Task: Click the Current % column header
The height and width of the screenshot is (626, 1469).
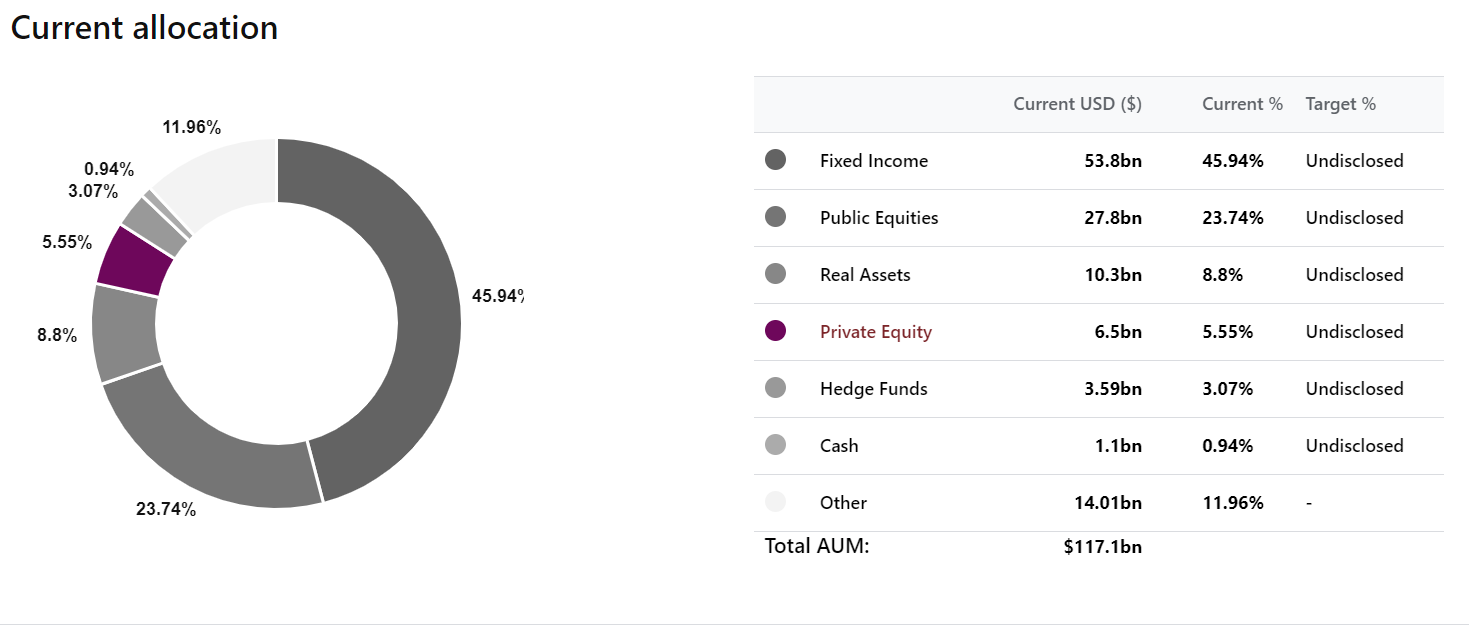Action: point(1242,104)
